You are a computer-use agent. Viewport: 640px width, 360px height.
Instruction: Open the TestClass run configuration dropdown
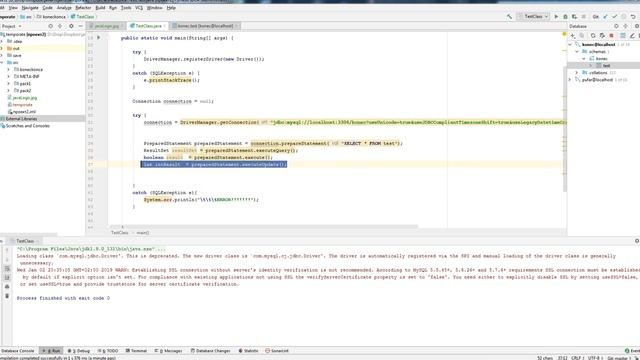[534, 17]
